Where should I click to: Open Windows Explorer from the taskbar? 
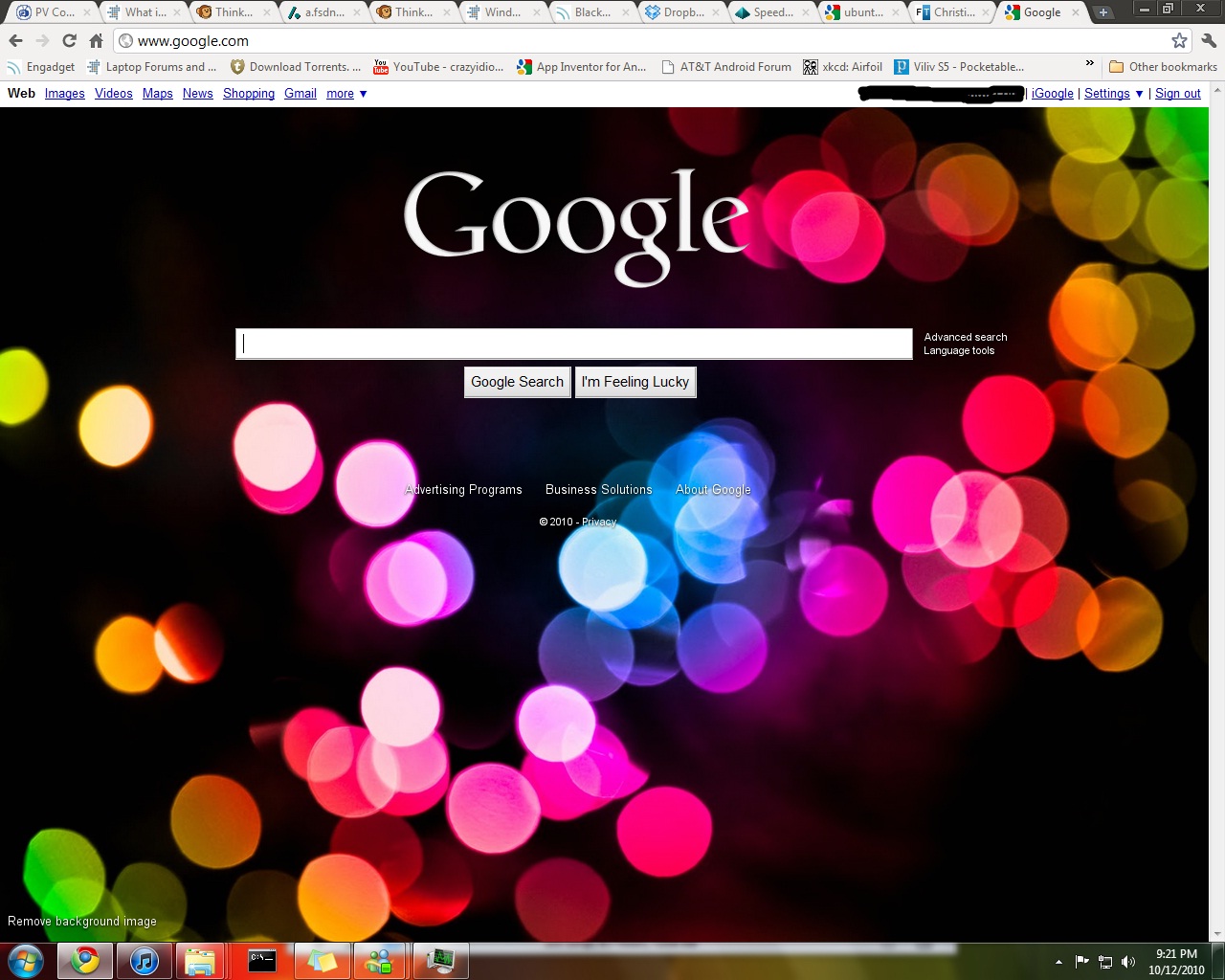[199, 960]
